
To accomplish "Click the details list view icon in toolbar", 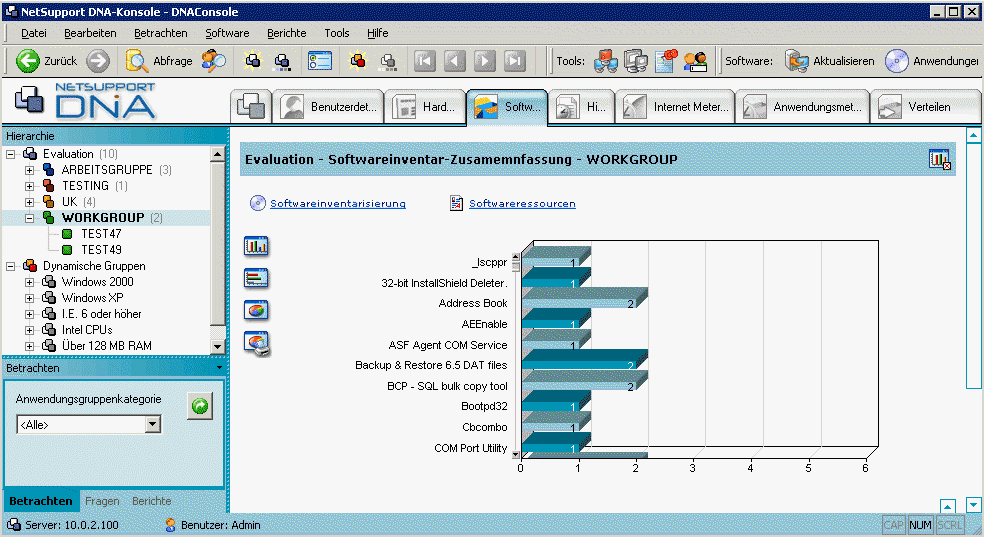I will point(319,61).
